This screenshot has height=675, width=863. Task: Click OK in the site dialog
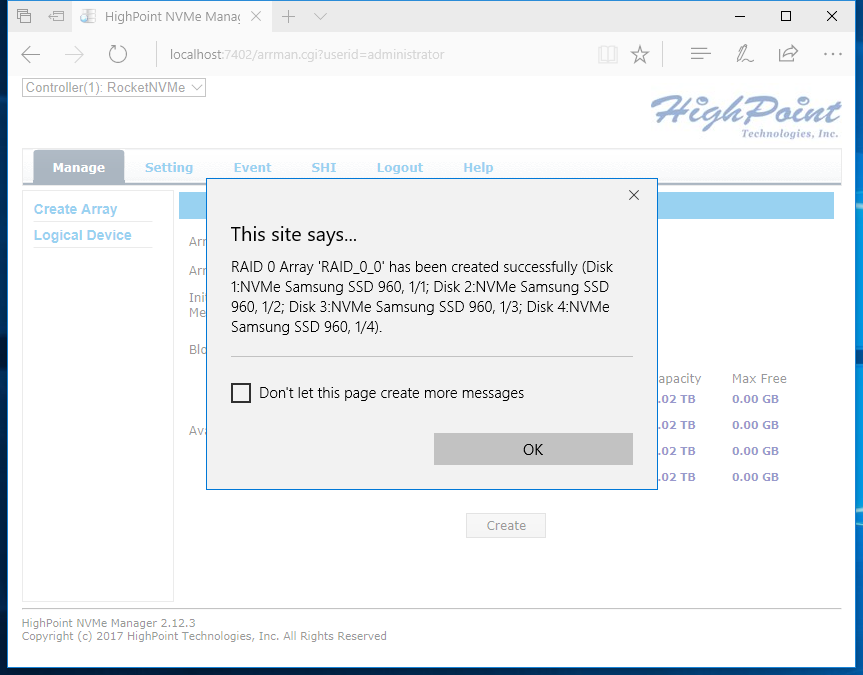pyautogui.click(x=533, y=449)
